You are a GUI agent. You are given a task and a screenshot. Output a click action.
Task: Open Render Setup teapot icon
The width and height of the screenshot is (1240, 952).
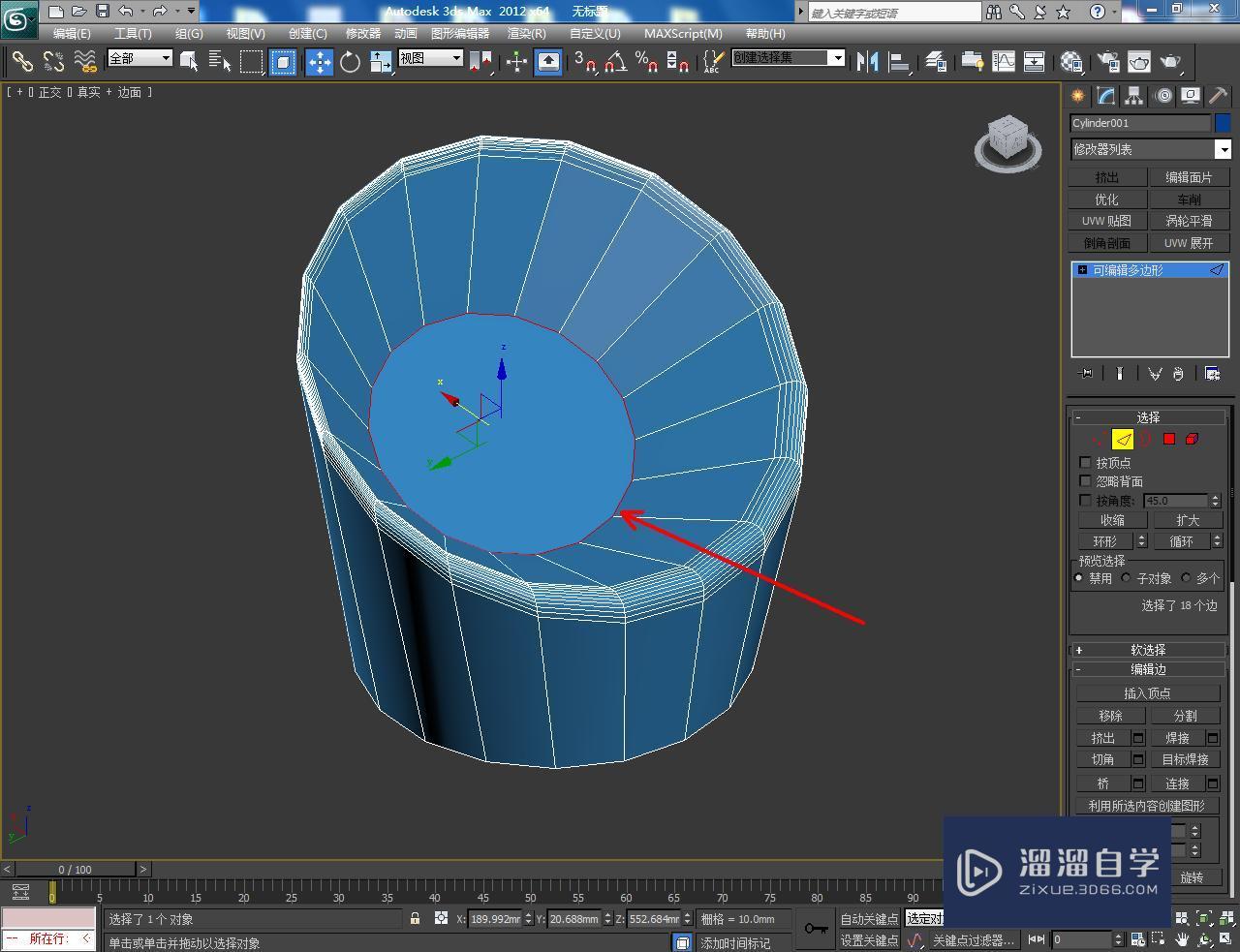pyautogui.click(x=1107, y=62)
